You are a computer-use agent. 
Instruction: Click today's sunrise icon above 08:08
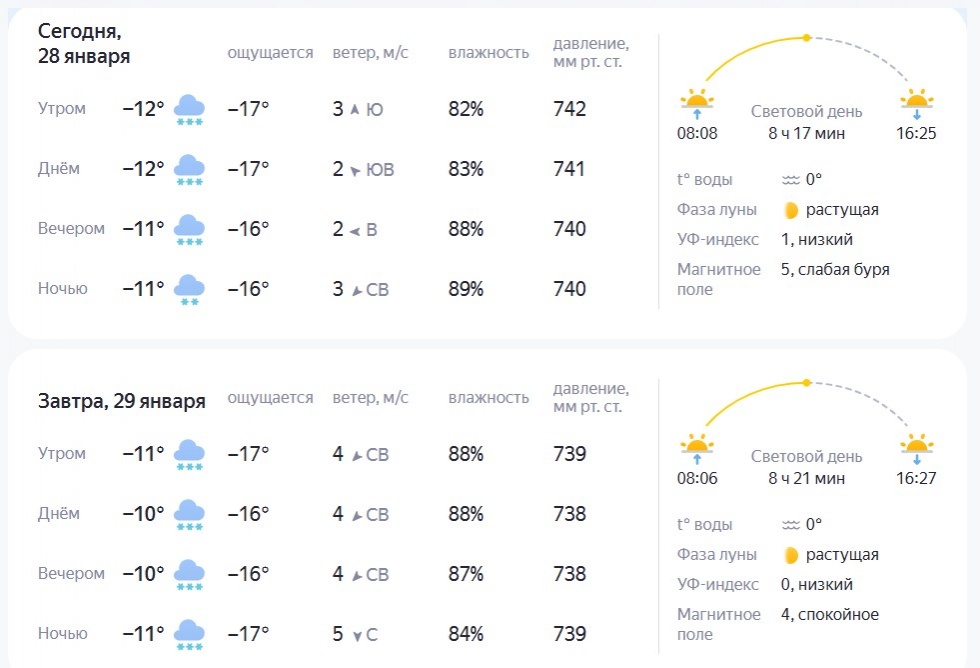697,103
